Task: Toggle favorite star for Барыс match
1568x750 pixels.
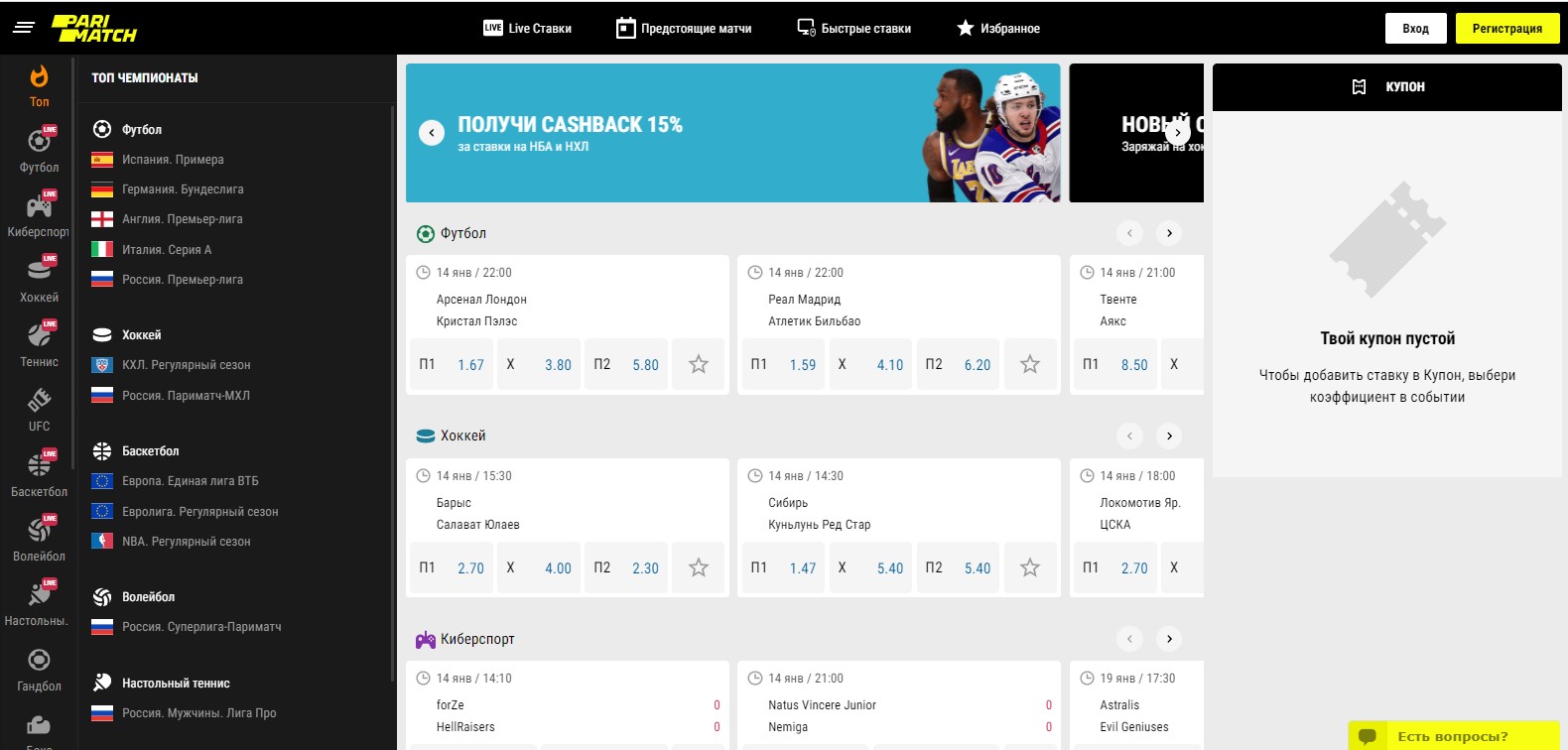Action: pos(699,567)
